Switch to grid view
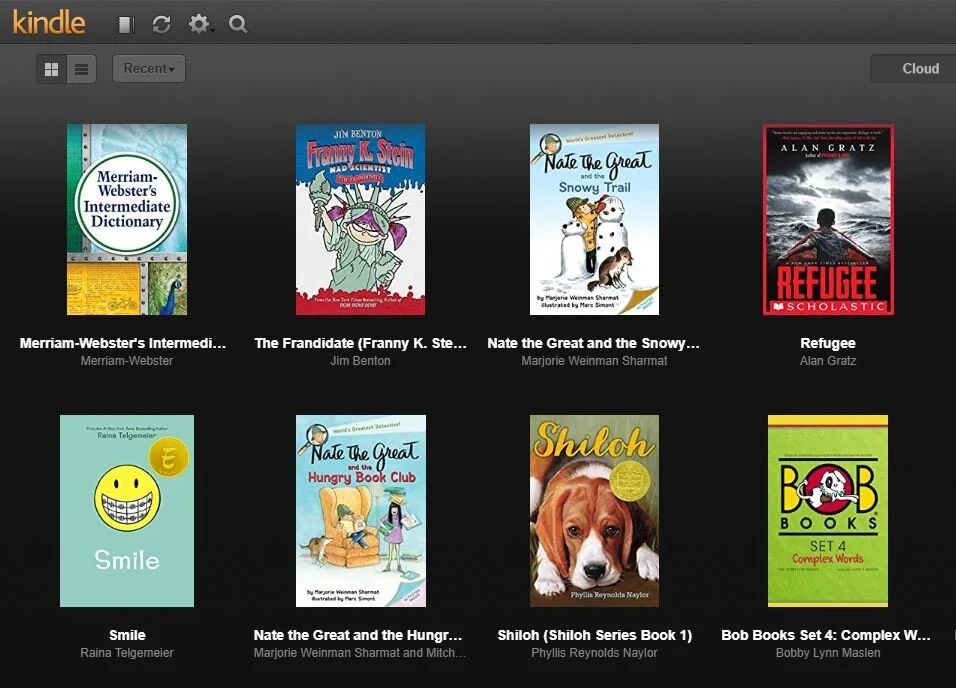Viewport: 956px width, 688px height. [51, 69]
